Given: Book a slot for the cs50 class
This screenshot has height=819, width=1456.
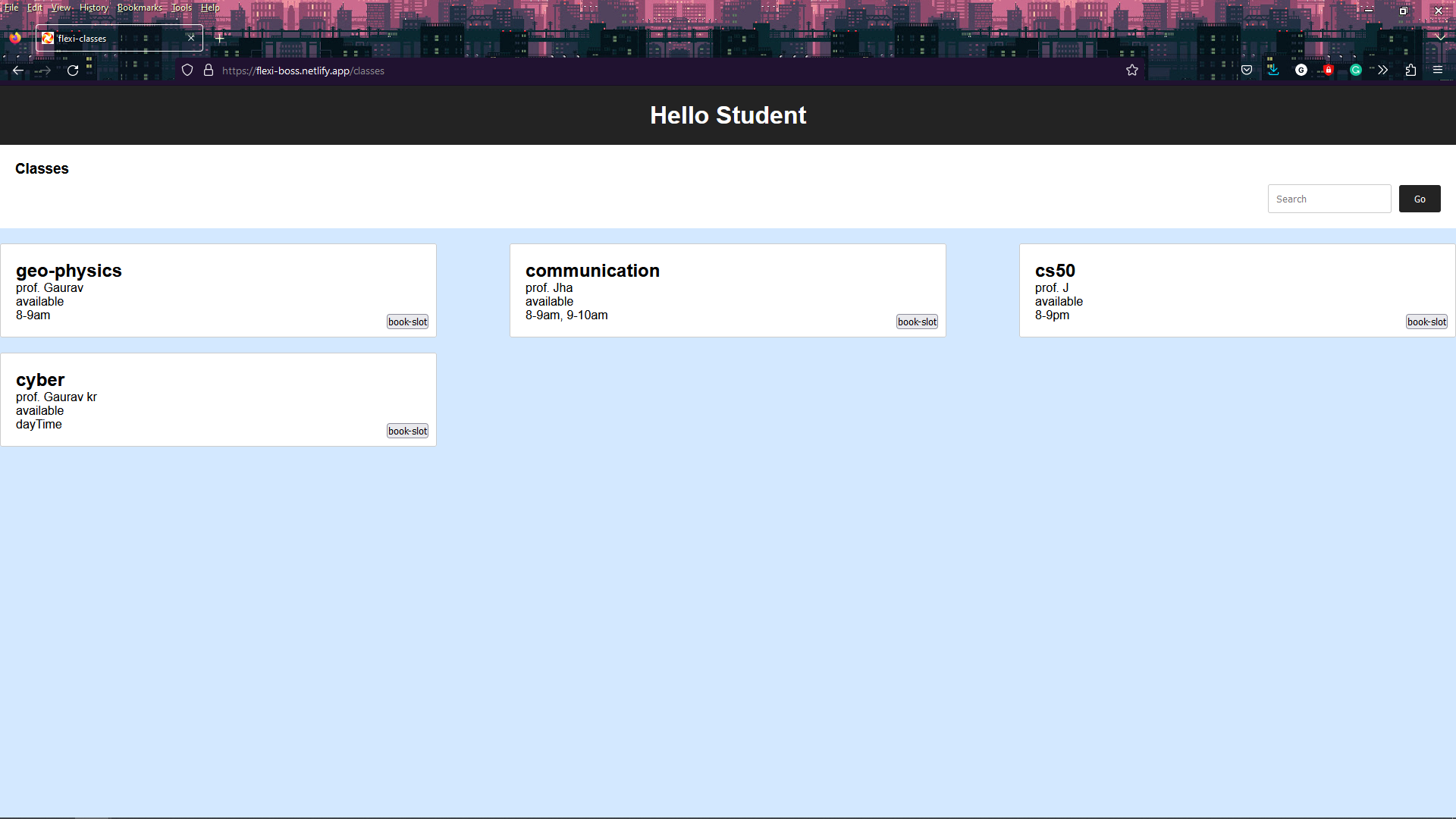Looking at the screenshot, I should click(x=1426, y=321).
